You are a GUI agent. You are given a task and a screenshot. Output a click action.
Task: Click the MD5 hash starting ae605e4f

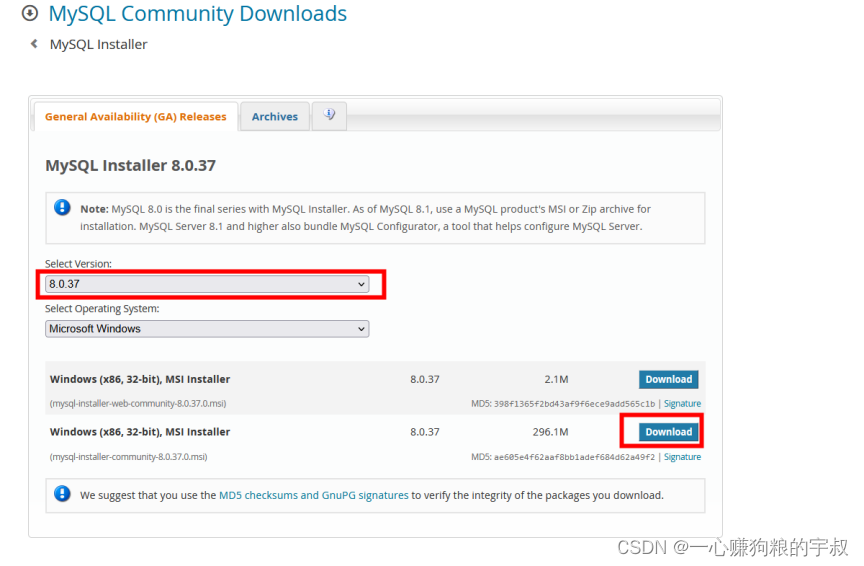point(574,456)
